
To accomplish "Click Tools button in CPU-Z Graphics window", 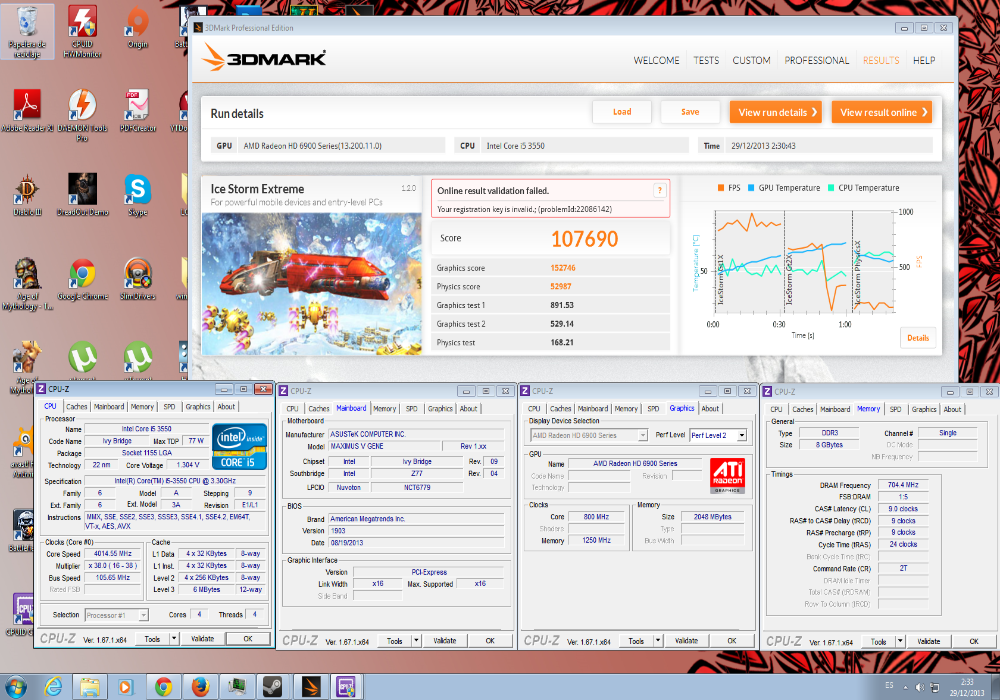I will pos(636,641).
